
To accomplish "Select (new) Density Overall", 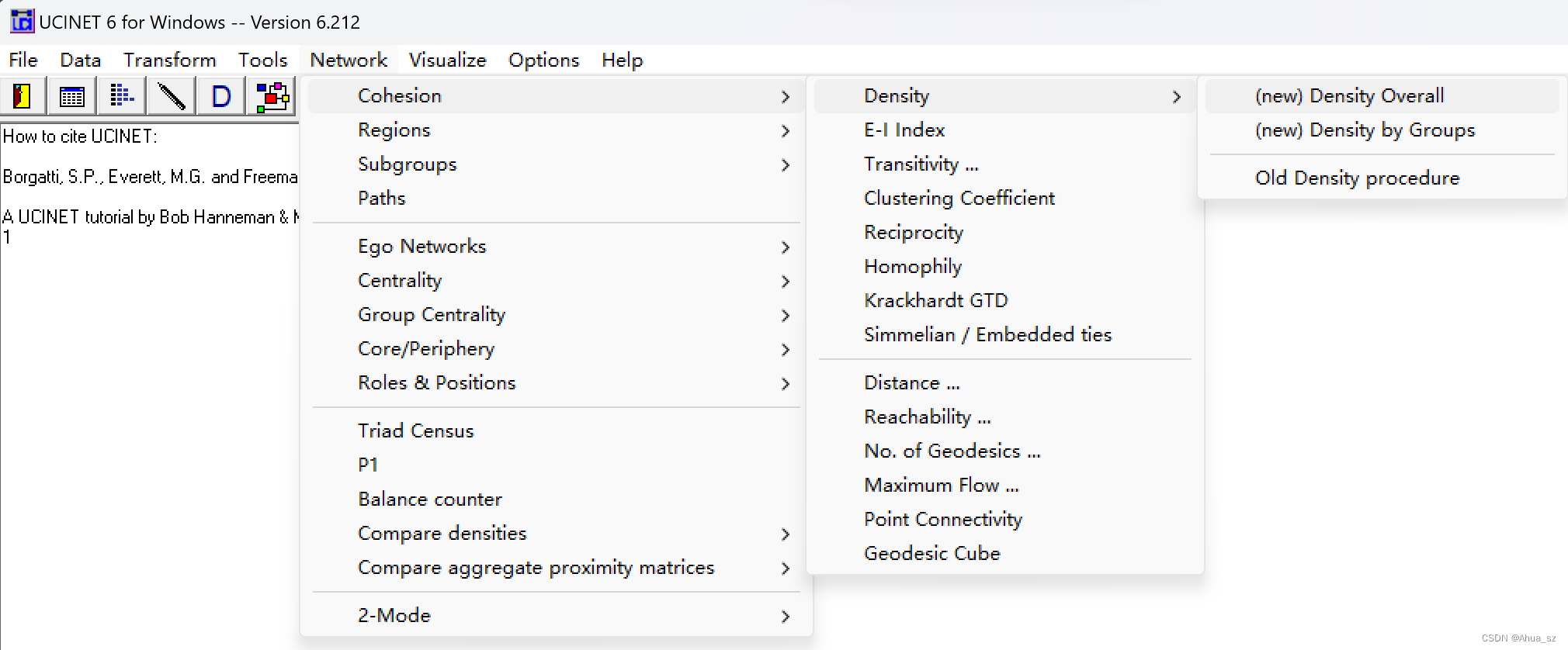I will (x=1349, y=96).
